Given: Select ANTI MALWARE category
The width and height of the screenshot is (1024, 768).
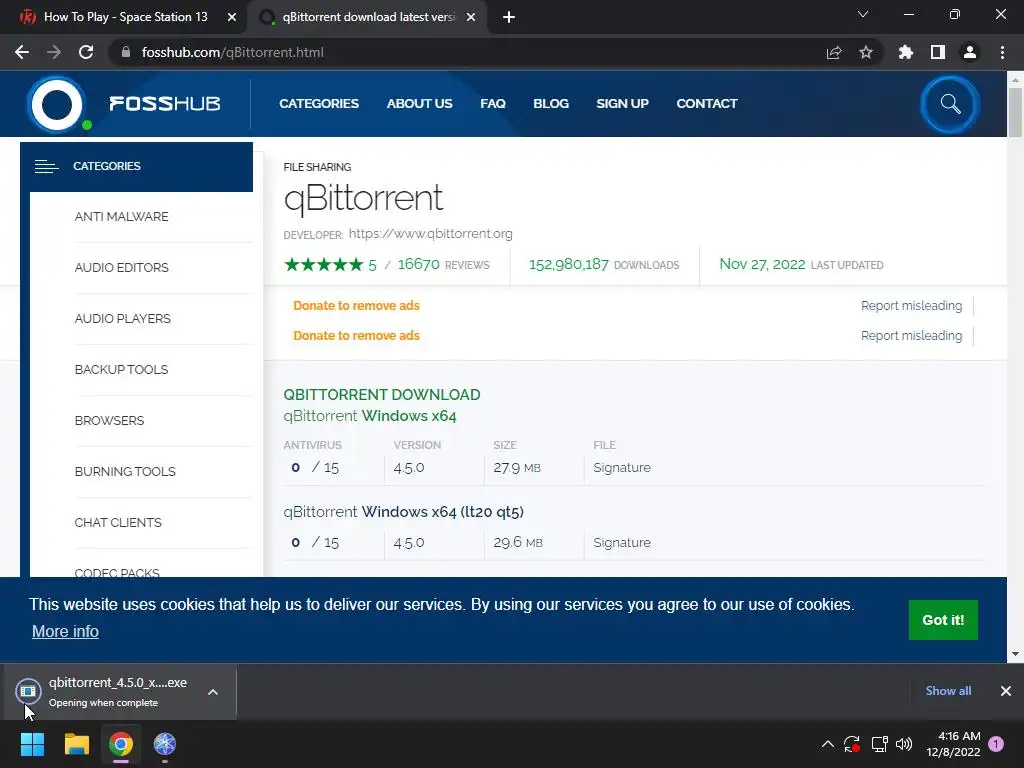Looking at the screenshot, I should tap(121, 217).
